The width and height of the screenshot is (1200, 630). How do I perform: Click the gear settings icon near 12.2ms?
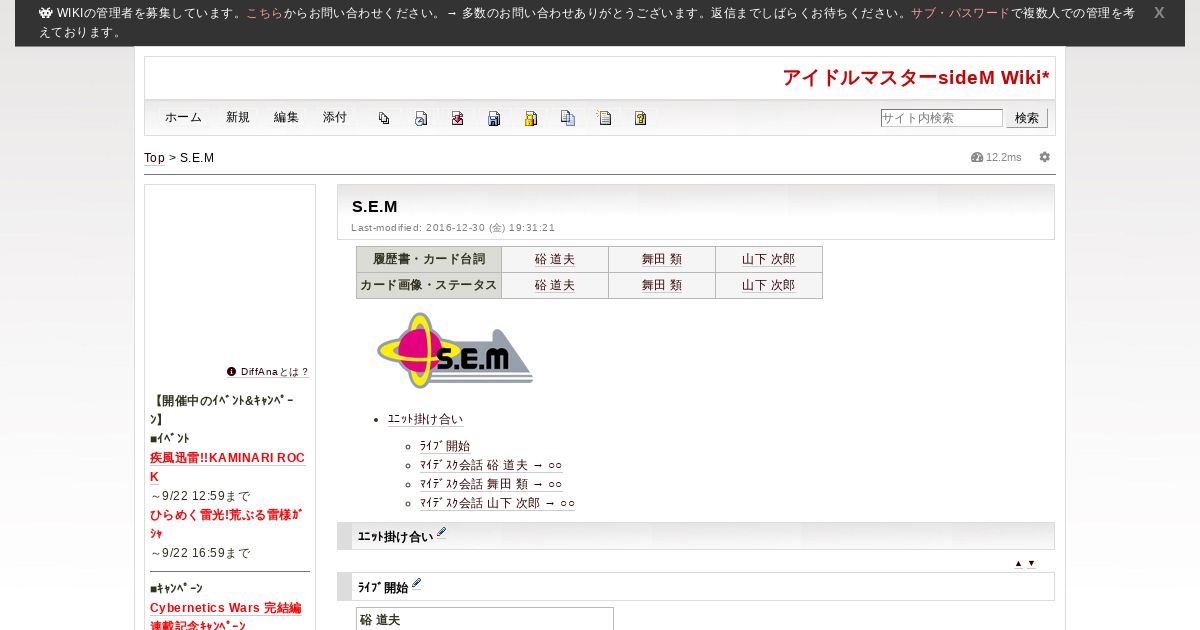point(1045,157)
